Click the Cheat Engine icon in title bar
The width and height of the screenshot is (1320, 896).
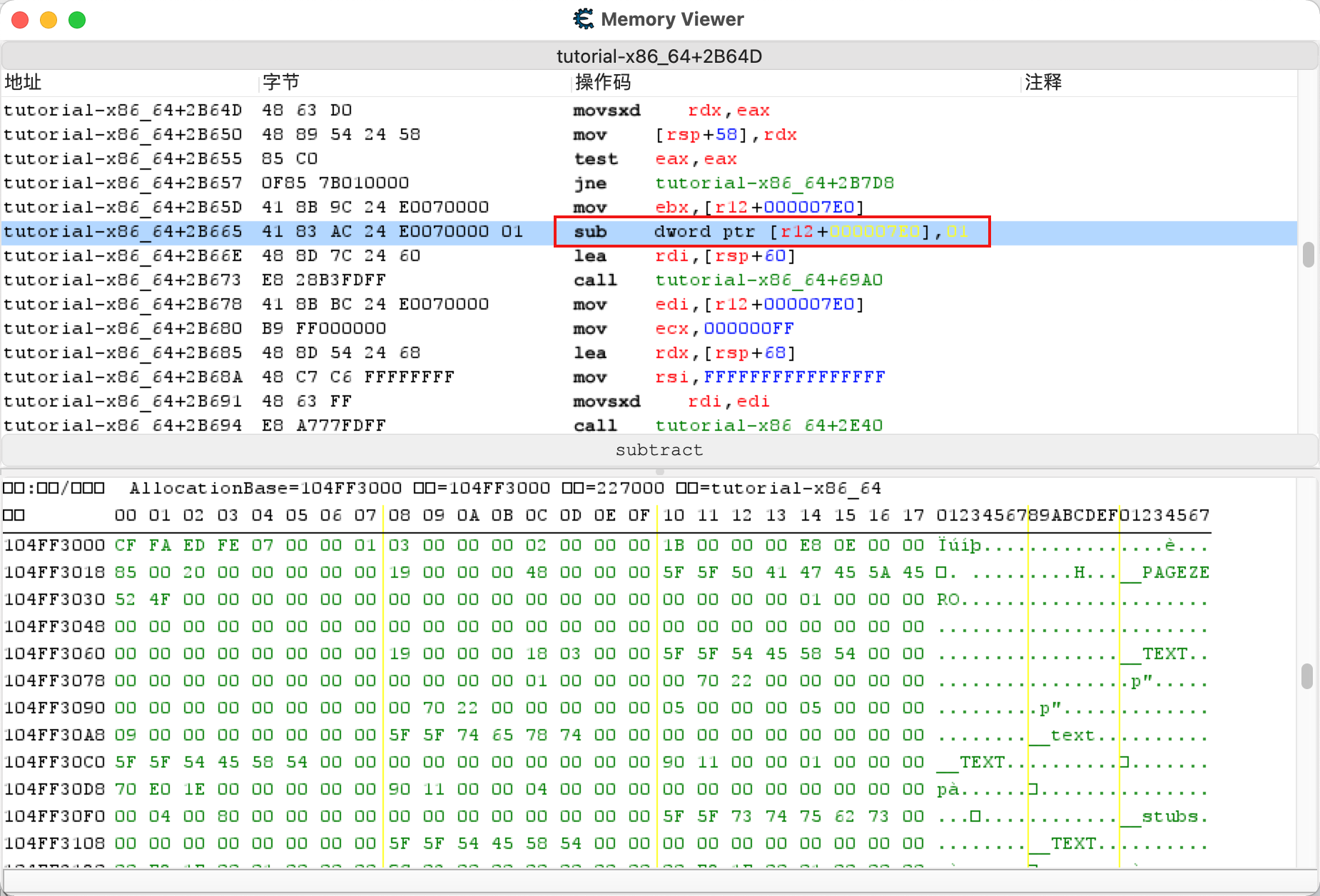point(584,19)
